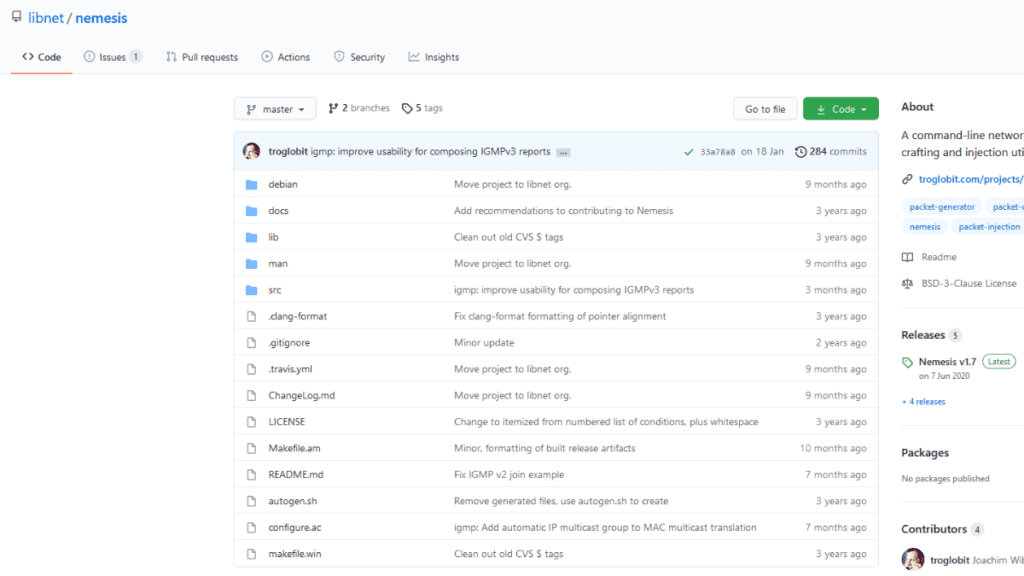Open the master branch dropdown
This screenshot has height=576, width=1024.
275,109
